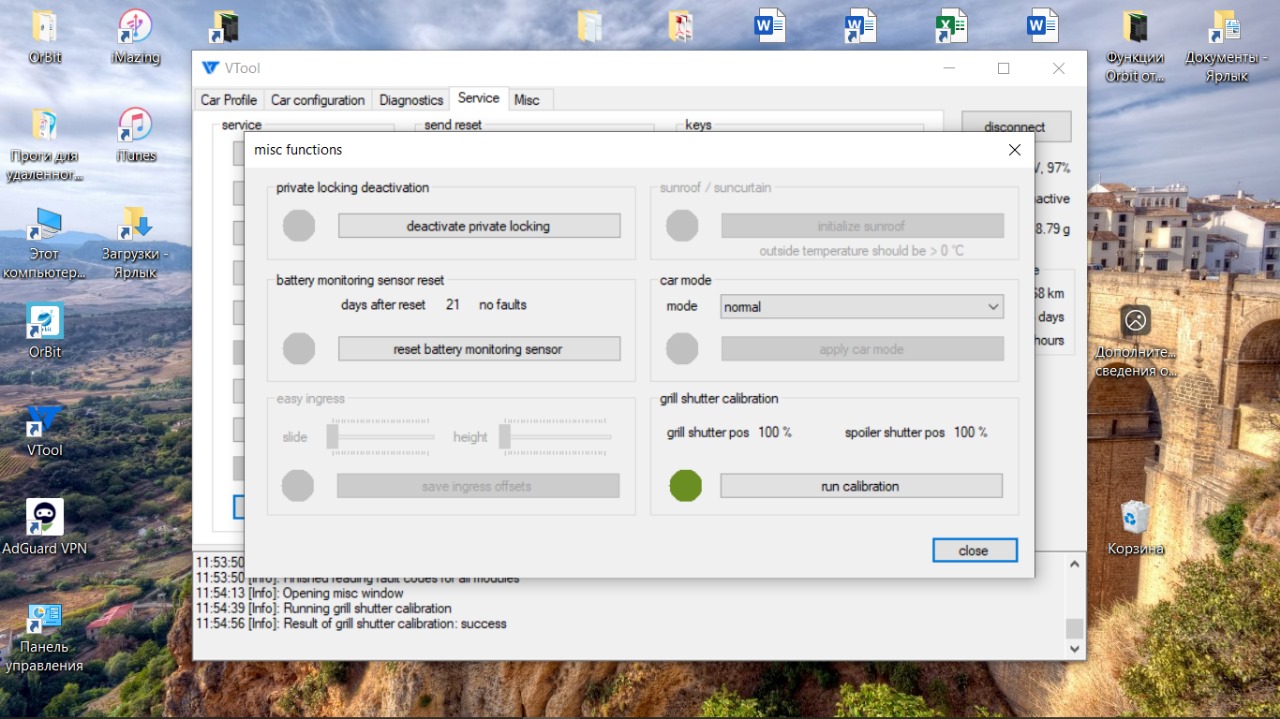This screenshot has width=1280, height=719.
Task: Click the log panel scrollbar down arrow
Action: click(1075, 649)
